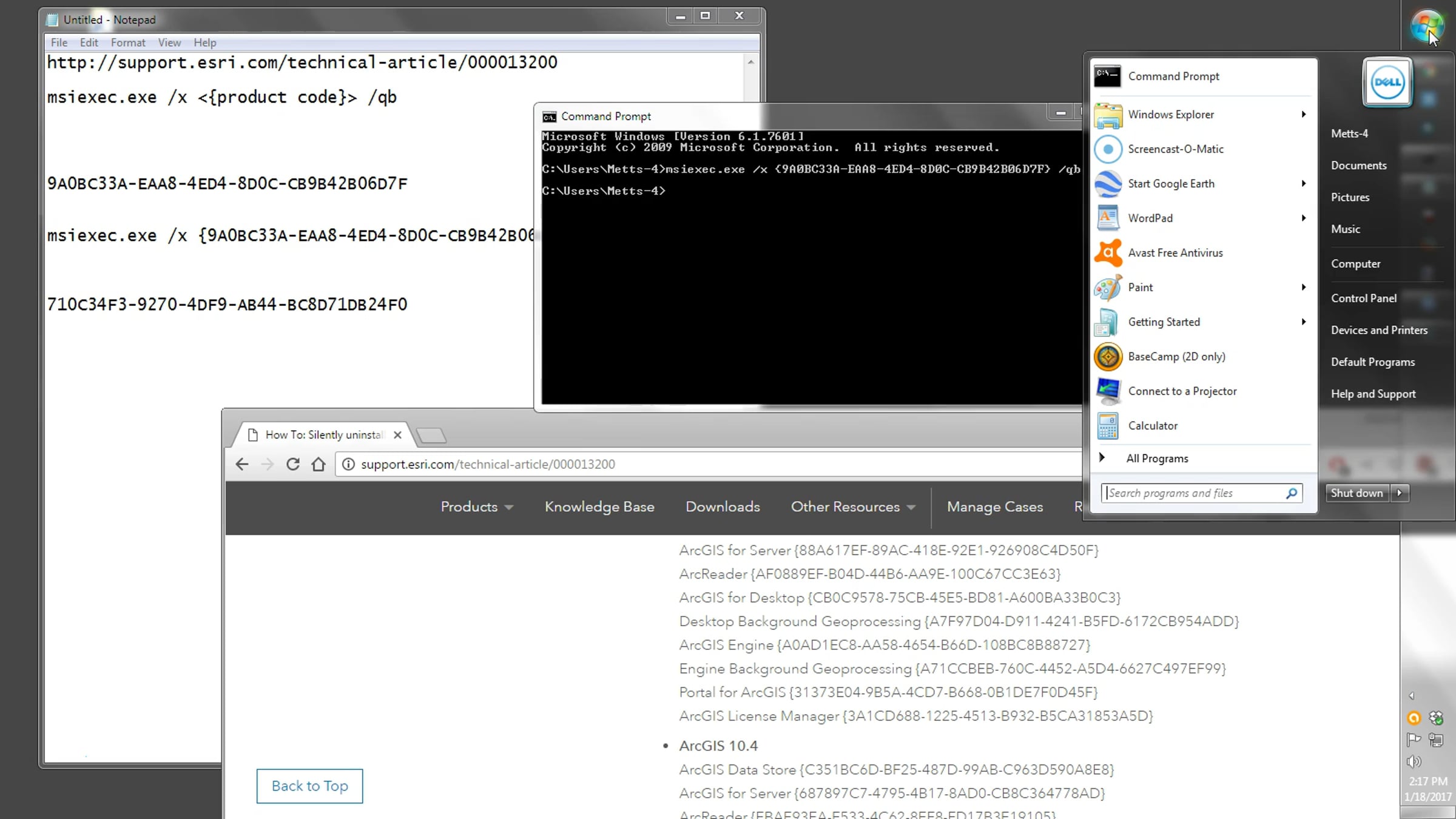Click the system tray volume icon

tap(1414, 761)
